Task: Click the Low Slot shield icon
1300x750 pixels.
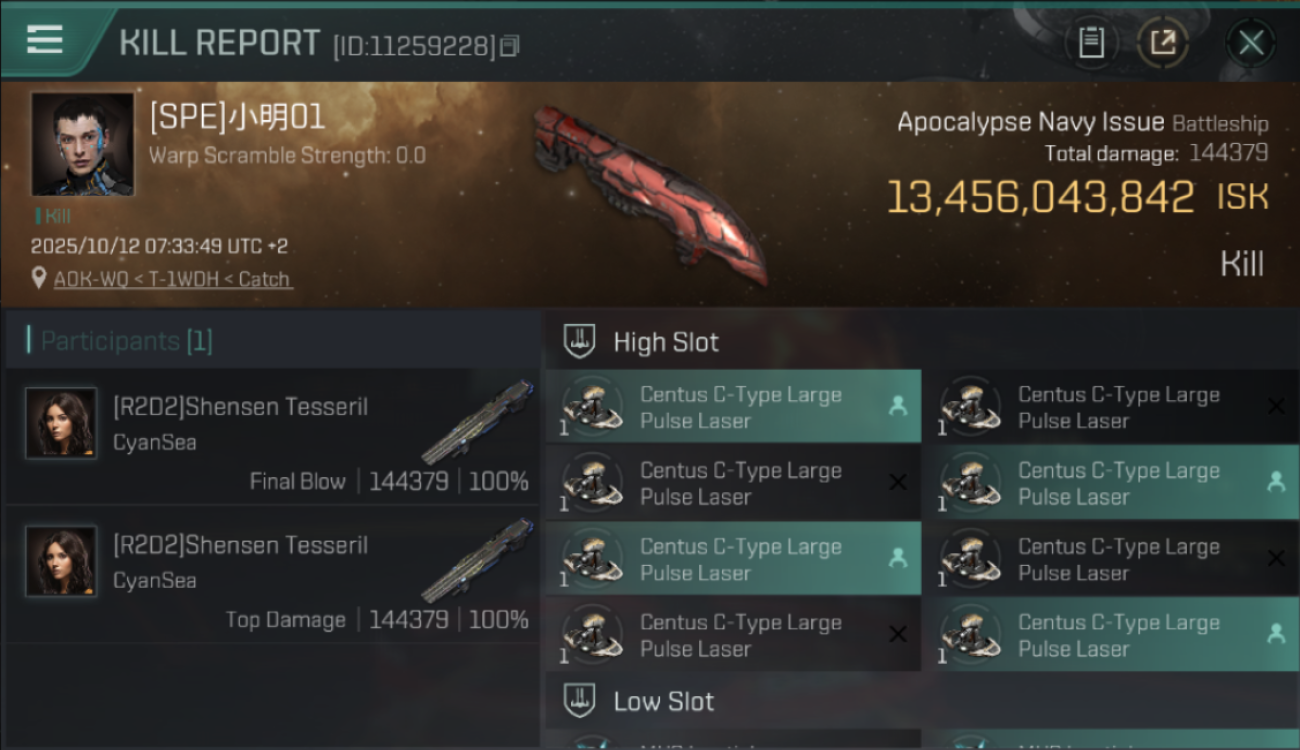Action: click(x=579, y=700)
